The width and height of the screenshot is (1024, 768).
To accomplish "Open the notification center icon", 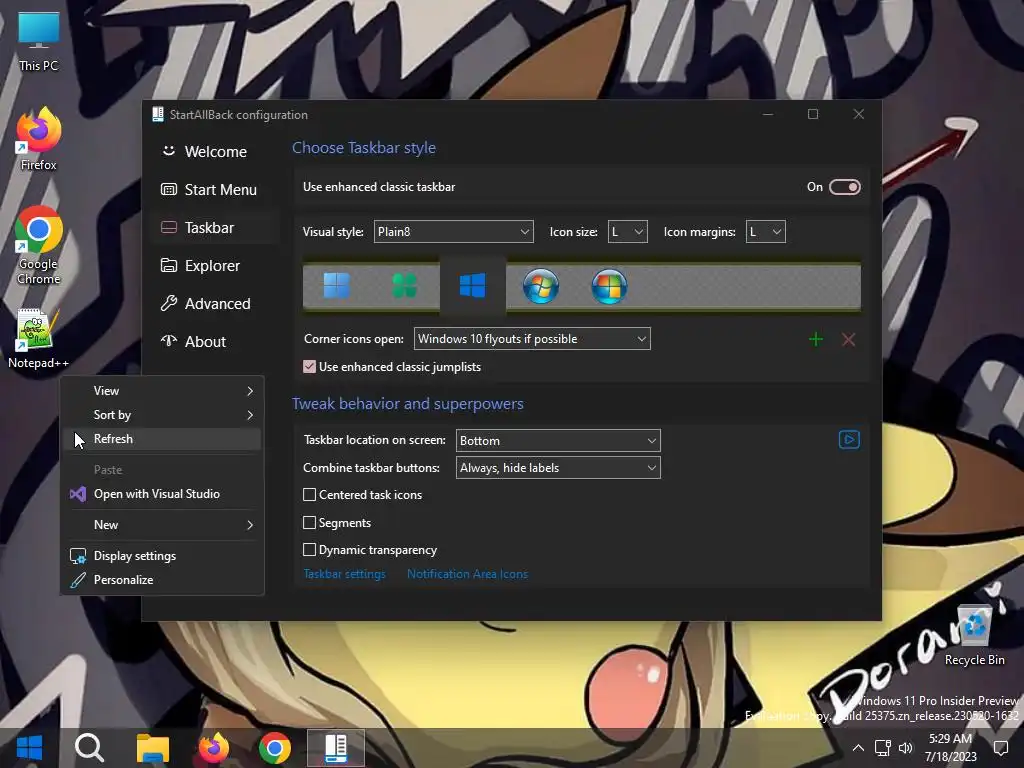I will pyautogui.click(x=1000, y=748).
